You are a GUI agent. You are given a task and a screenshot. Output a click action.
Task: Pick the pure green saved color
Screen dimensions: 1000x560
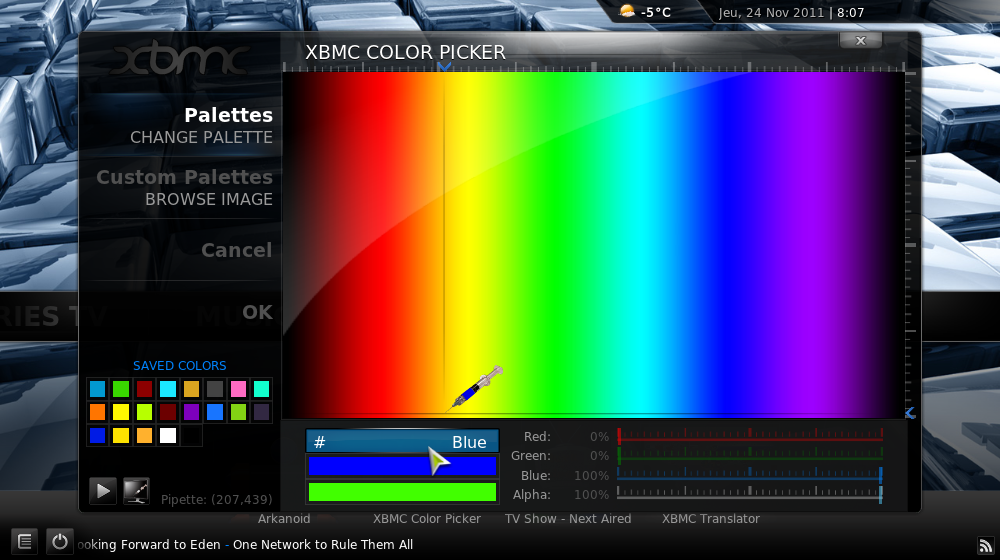121,388
